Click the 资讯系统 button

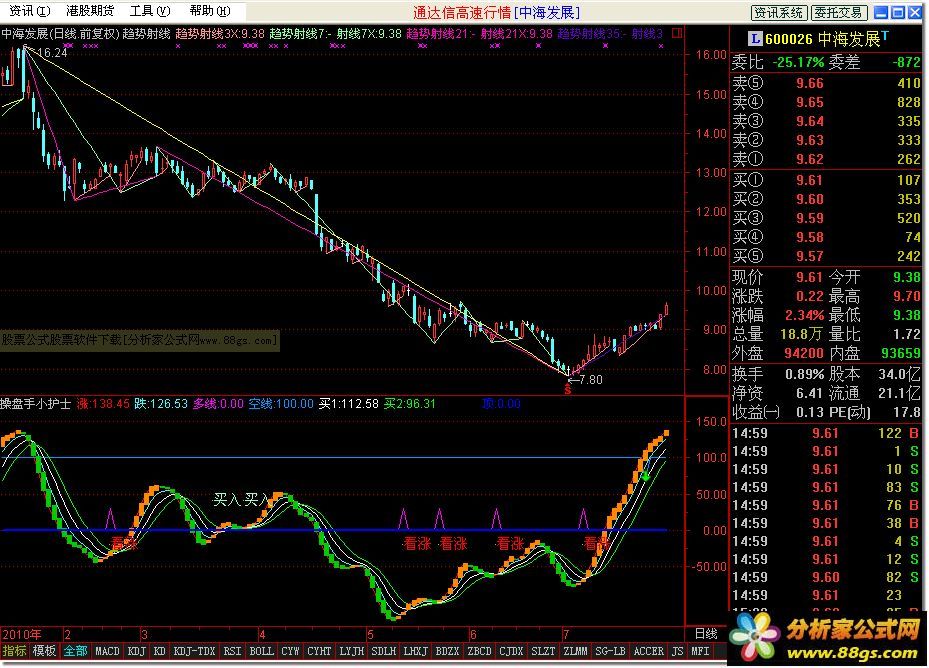tap(778, 12)
